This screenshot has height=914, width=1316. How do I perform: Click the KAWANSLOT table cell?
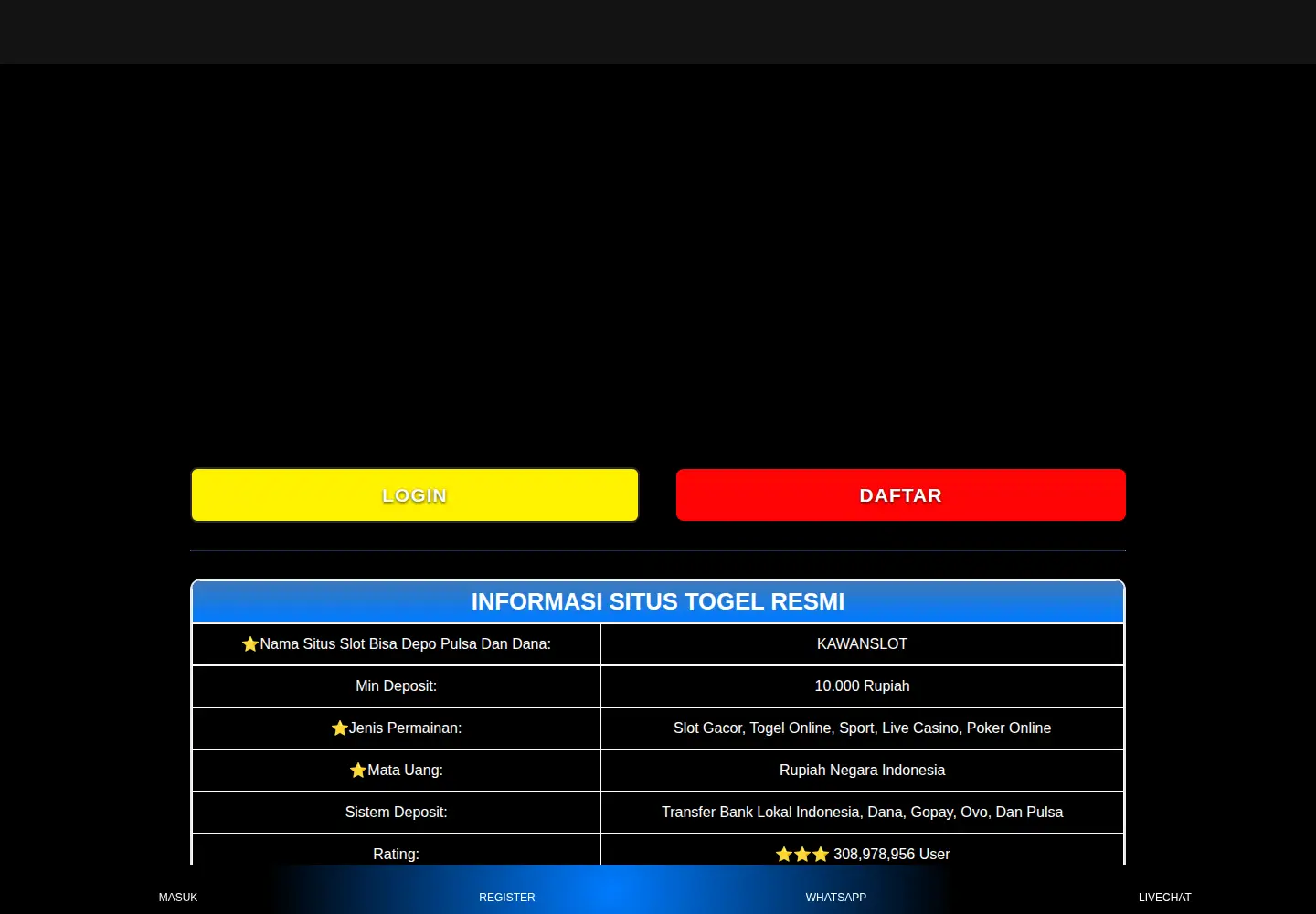(x=862, y=644)
